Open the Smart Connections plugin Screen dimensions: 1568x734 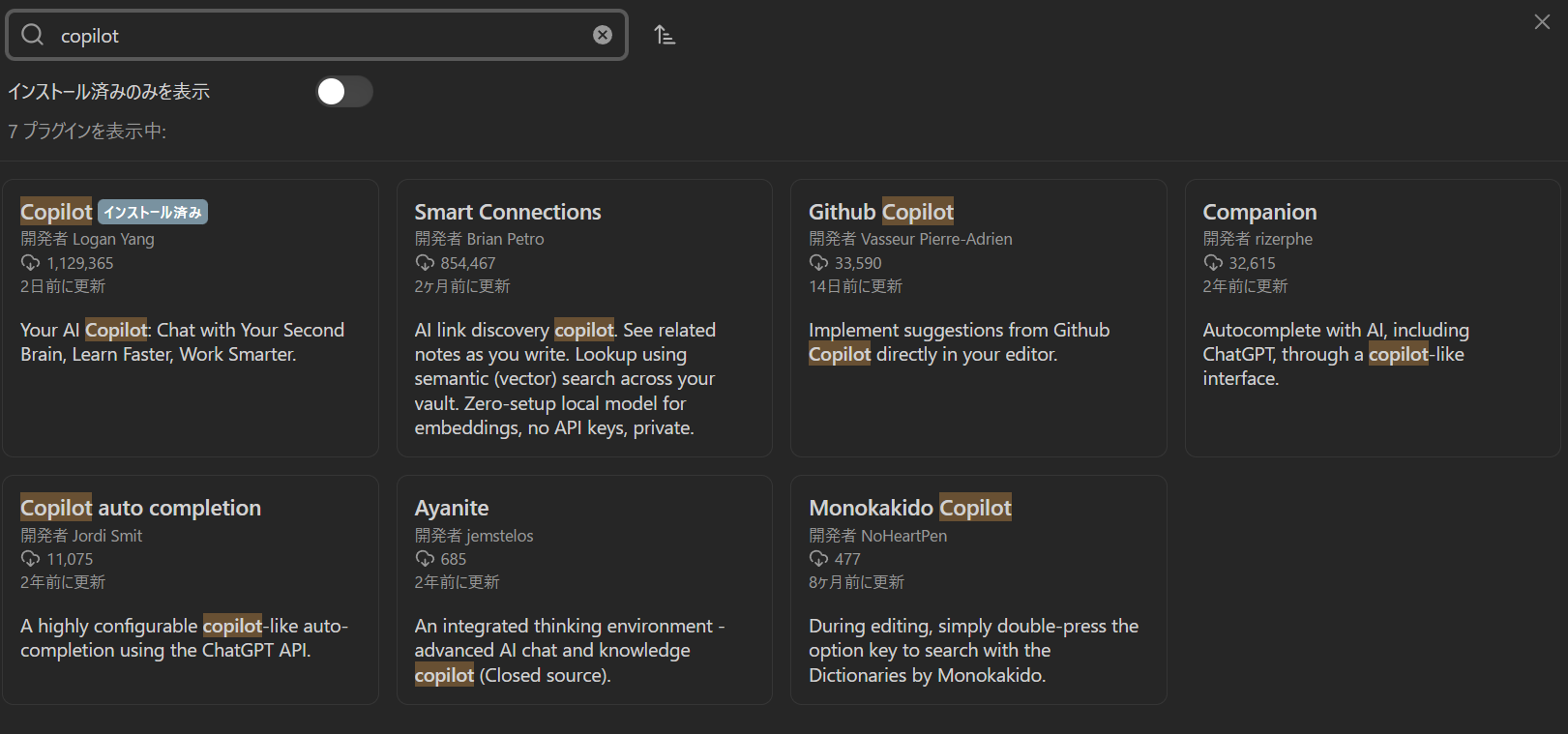[584, 318]
